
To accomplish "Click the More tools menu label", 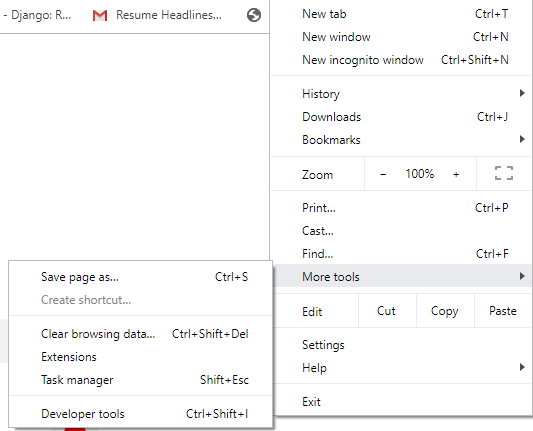I will click(331, 277).
